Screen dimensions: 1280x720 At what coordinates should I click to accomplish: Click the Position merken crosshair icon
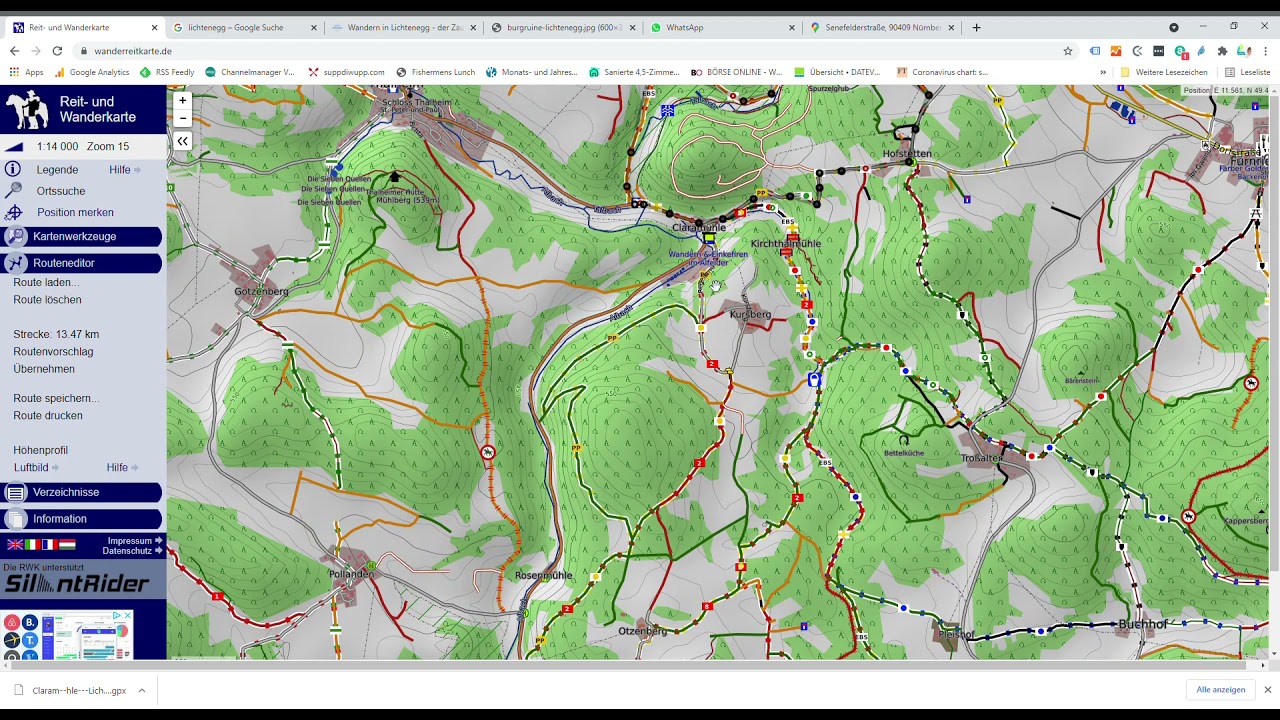[13, 212]
